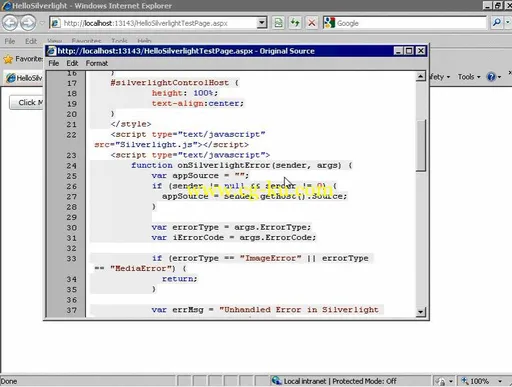The image size is (512, 387).
Task: Click the Click Me button on page
Action: click(27, 102)
